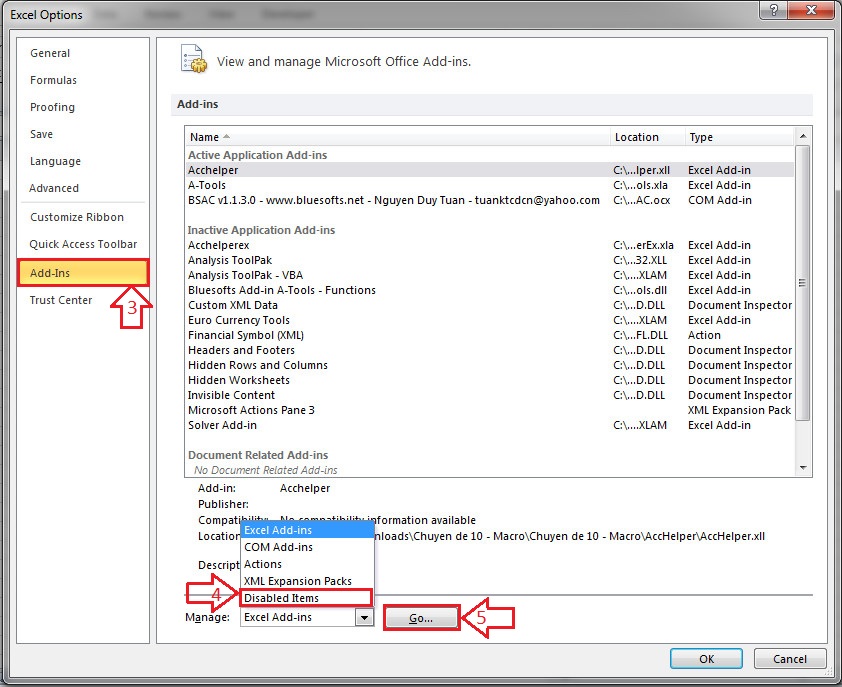Click the Go... button
Screen dimensions: 842x687
422,618
